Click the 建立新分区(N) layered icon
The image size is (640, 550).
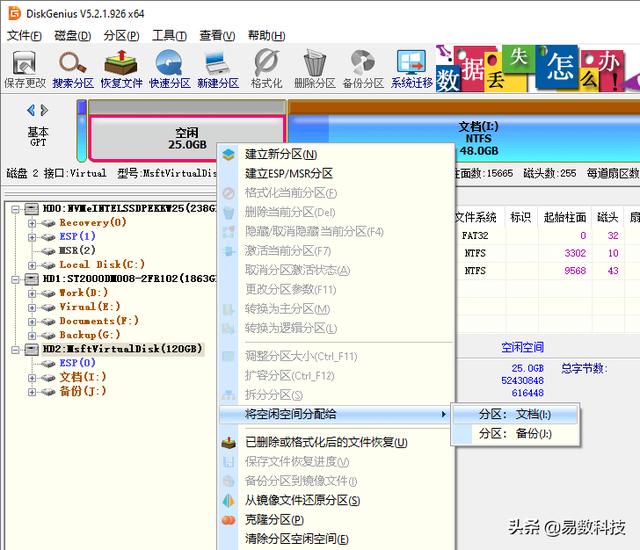(229, 155)
